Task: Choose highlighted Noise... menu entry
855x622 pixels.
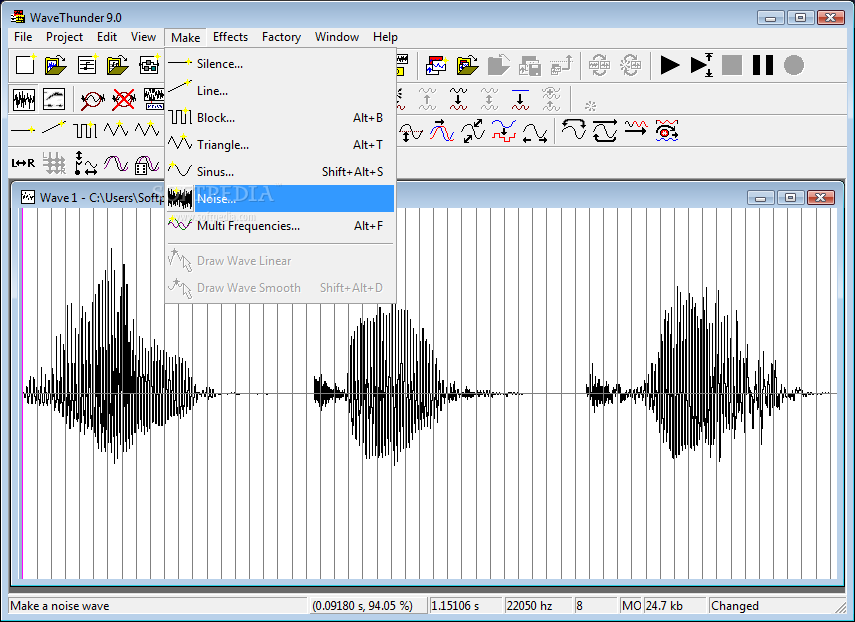Action: tap(280, 198)
